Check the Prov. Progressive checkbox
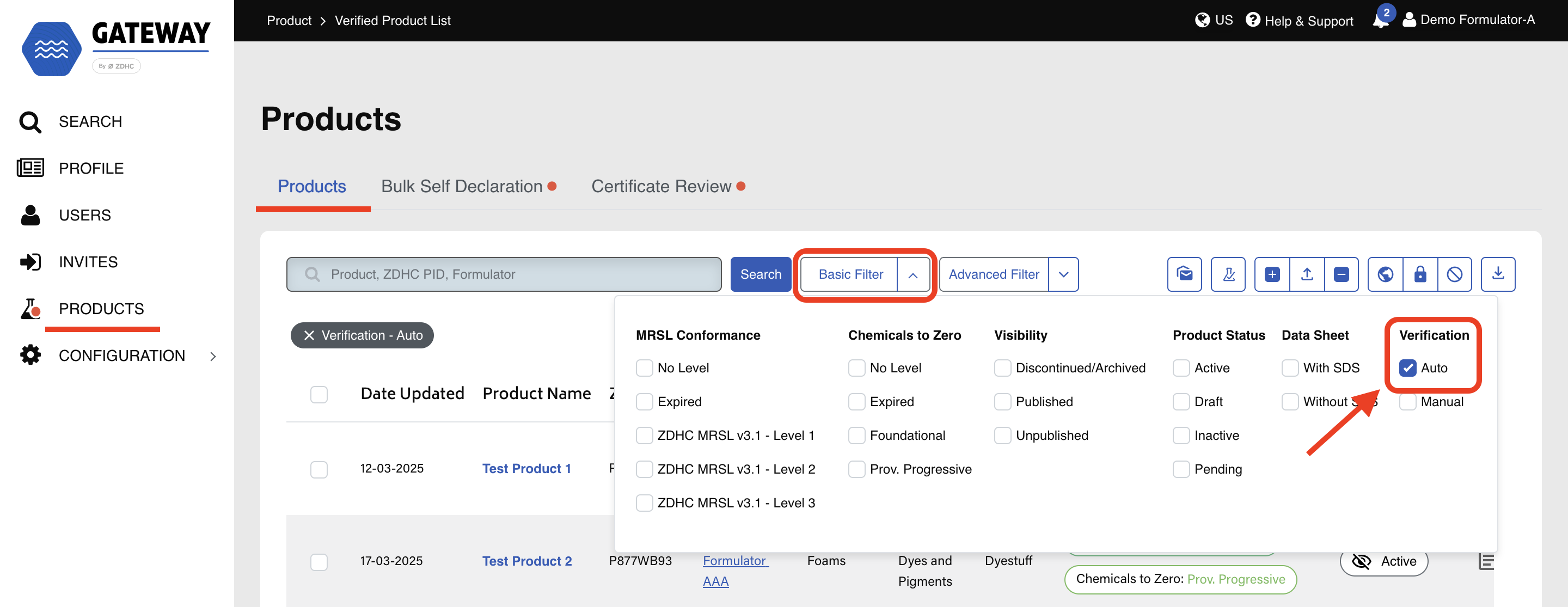 (856, 469)
